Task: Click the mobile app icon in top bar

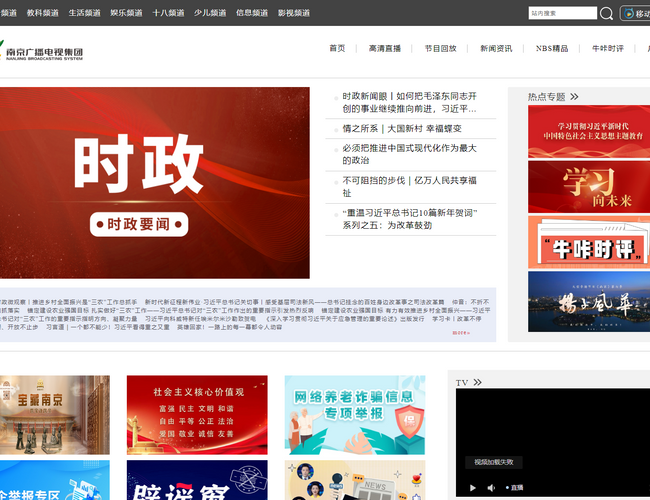Action: (634, 13)
